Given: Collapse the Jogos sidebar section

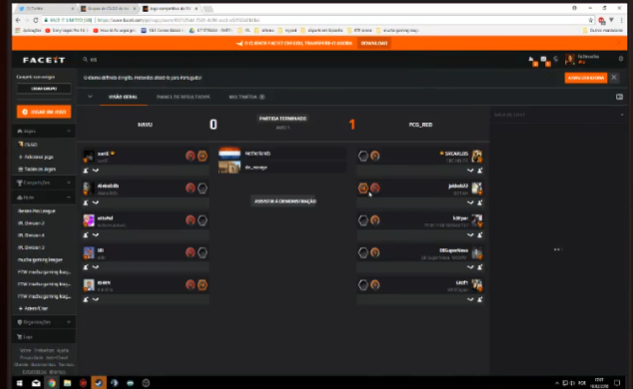Looking at the screenshot, I should click(69, 131).
